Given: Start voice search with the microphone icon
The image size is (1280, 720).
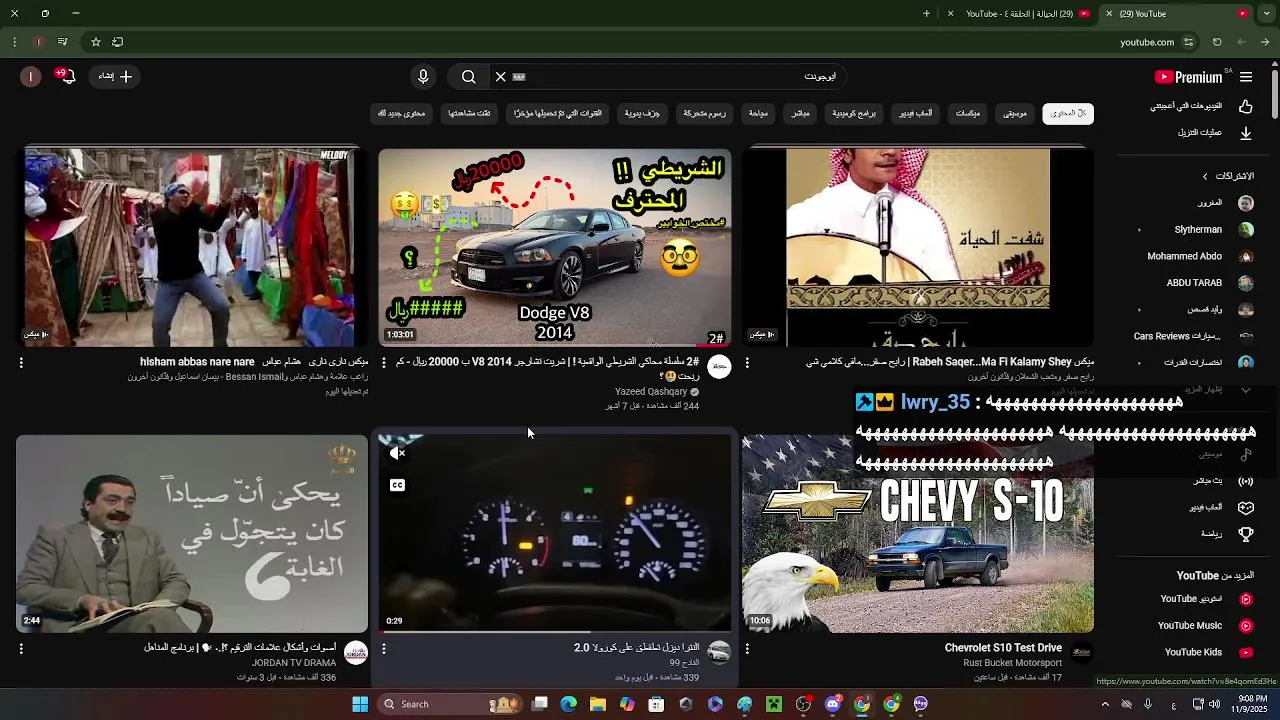Looking at the screenshot, I should [x=423, y=77].
